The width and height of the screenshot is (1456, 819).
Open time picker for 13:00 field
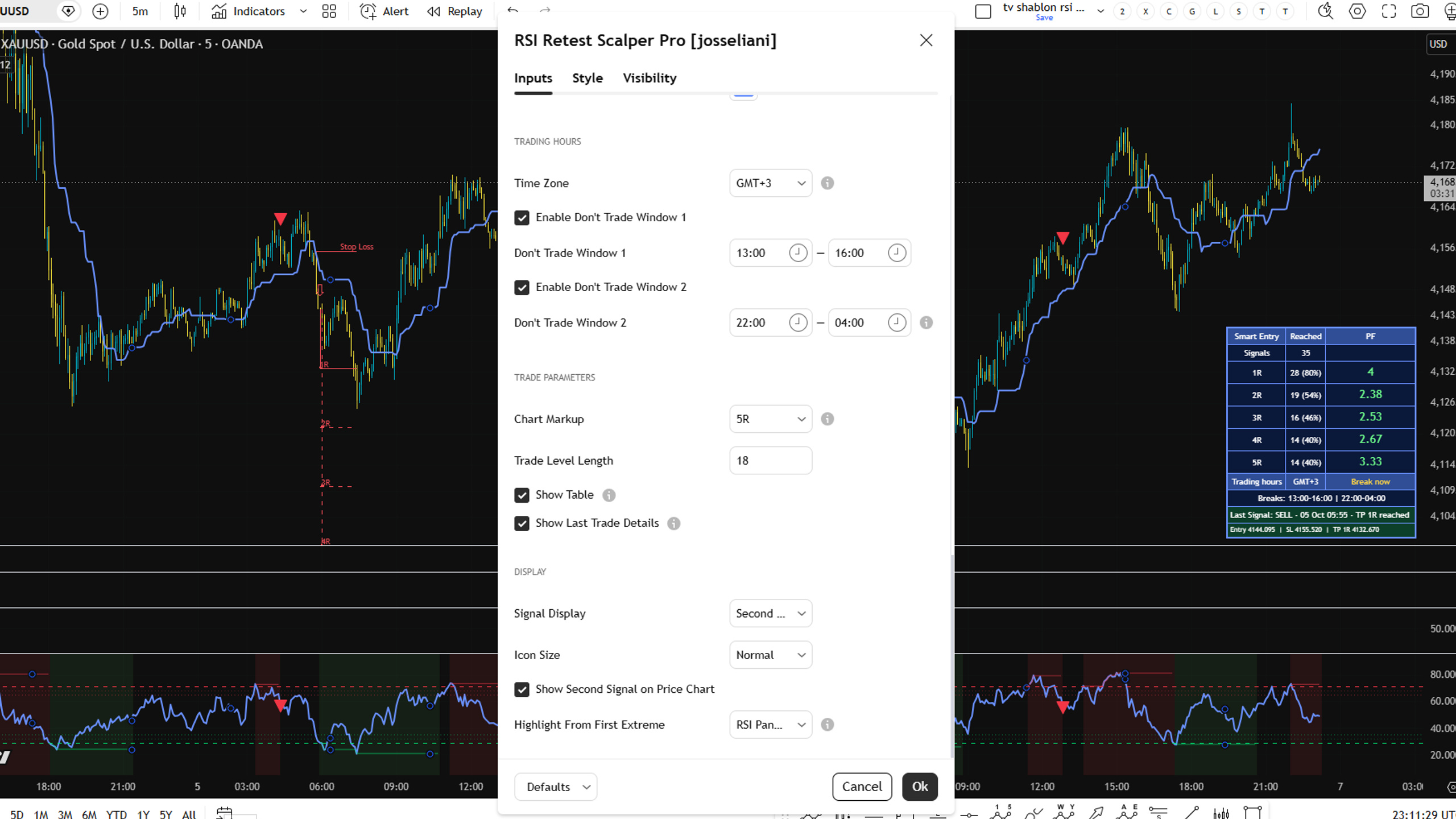798,253
